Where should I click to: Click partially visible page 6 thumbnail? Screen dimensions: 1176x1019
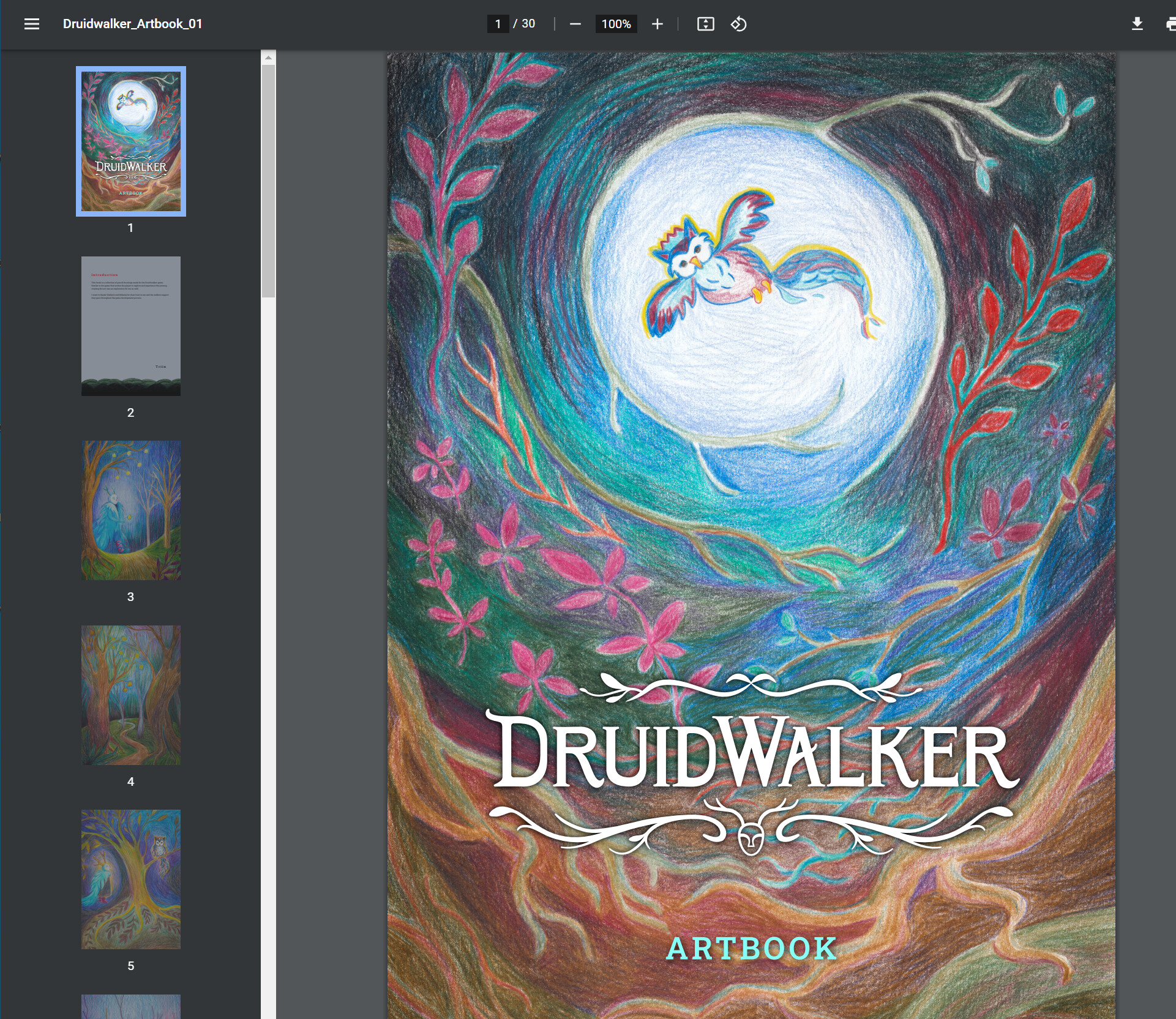coord(130,1007)
